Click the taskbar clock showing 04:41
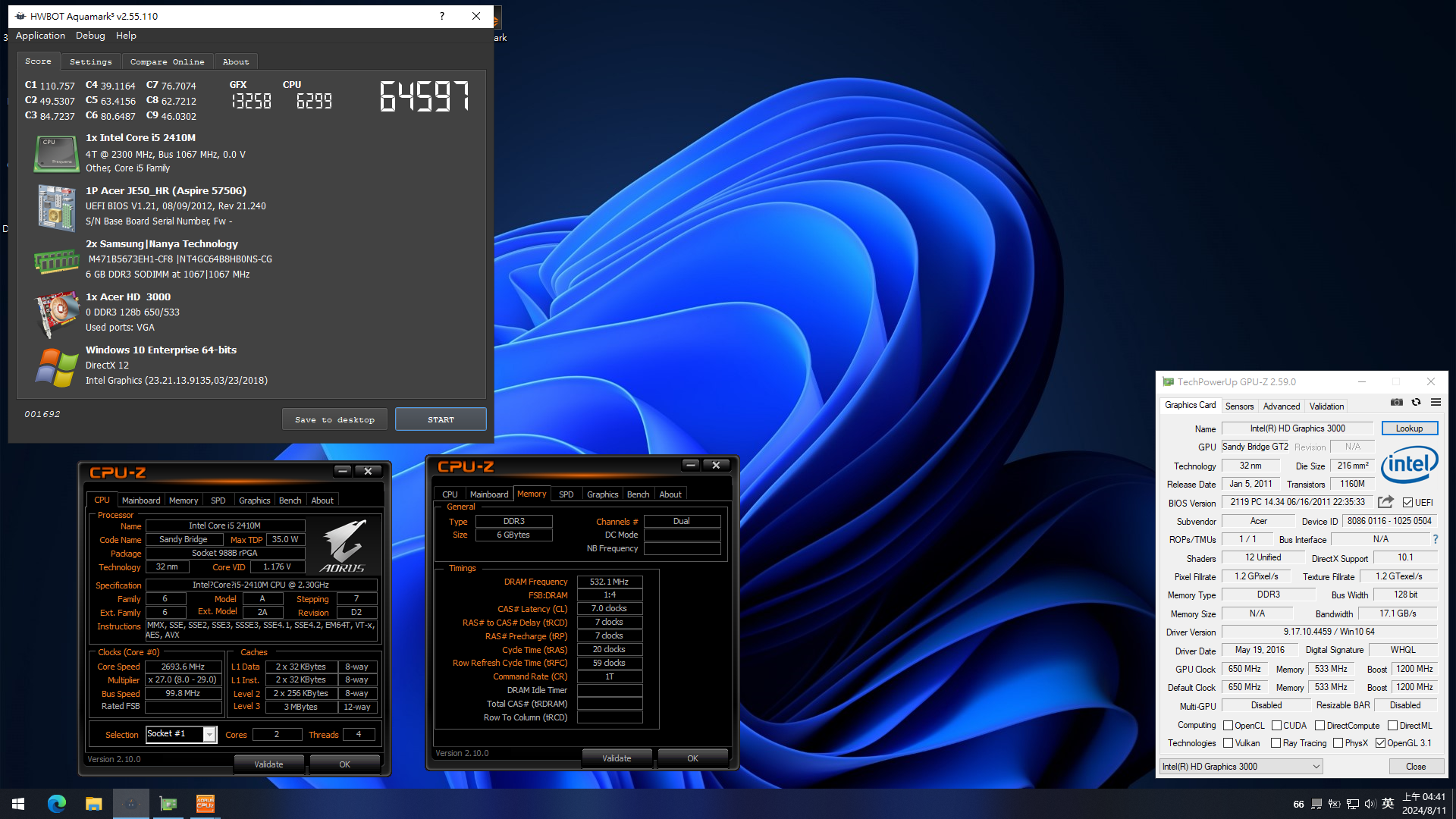 (1423, 804)
